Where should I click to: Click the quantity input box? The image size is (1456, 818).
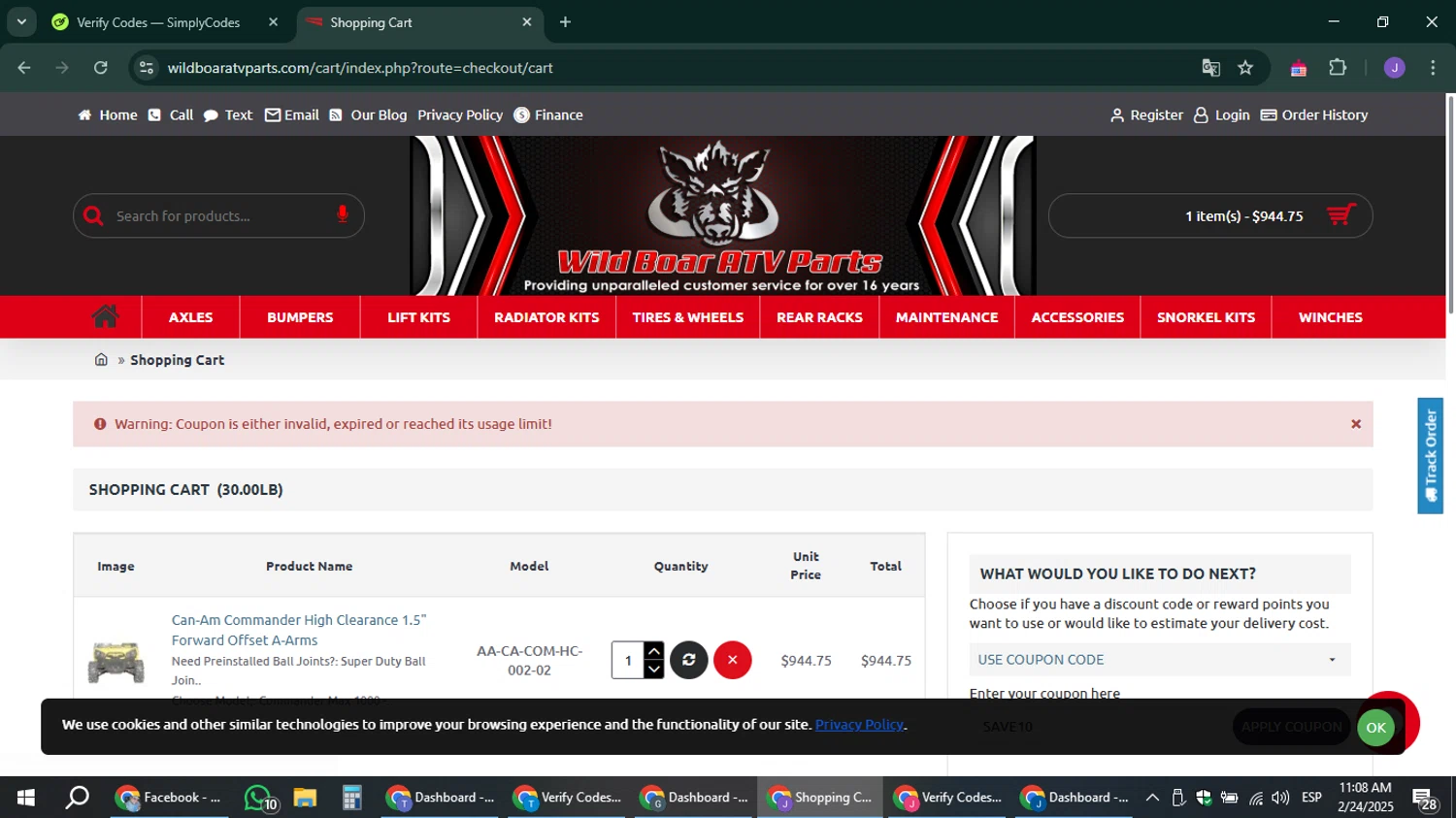pyautogui.click(x=628, y=660)
